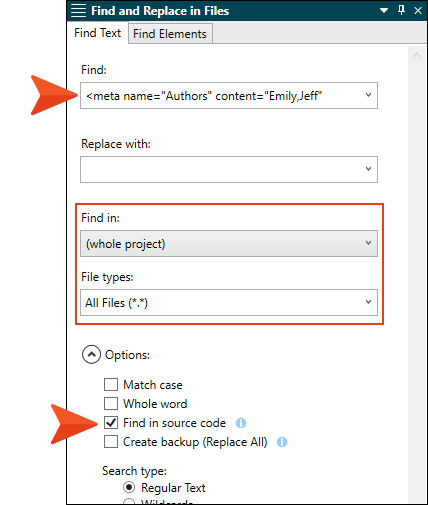The image size is (428, 505).
Task: Enable the Whole word checkbox
Action: coord(111,403)
